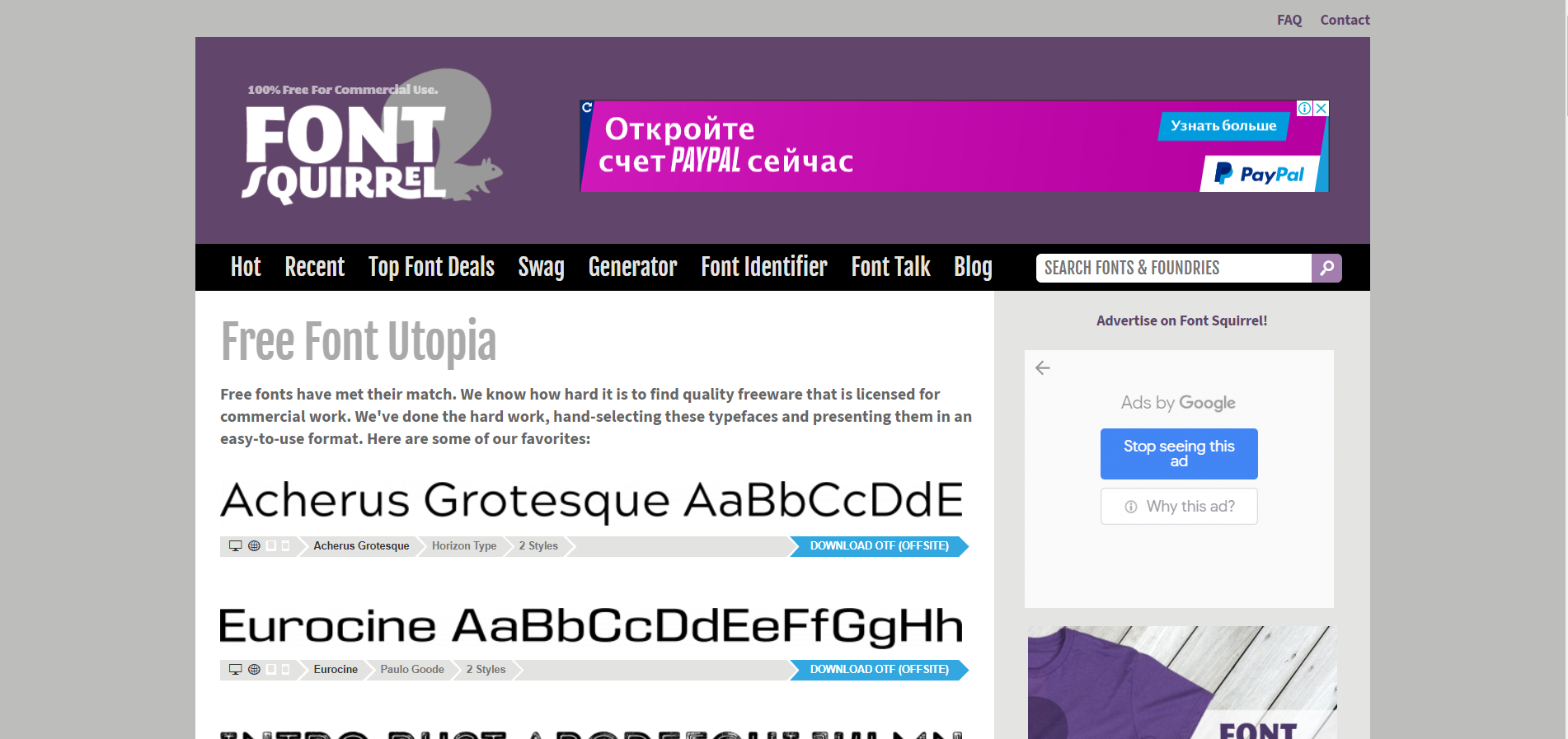
Task: Open the Font Identifier tool
Action: [764, 267]
